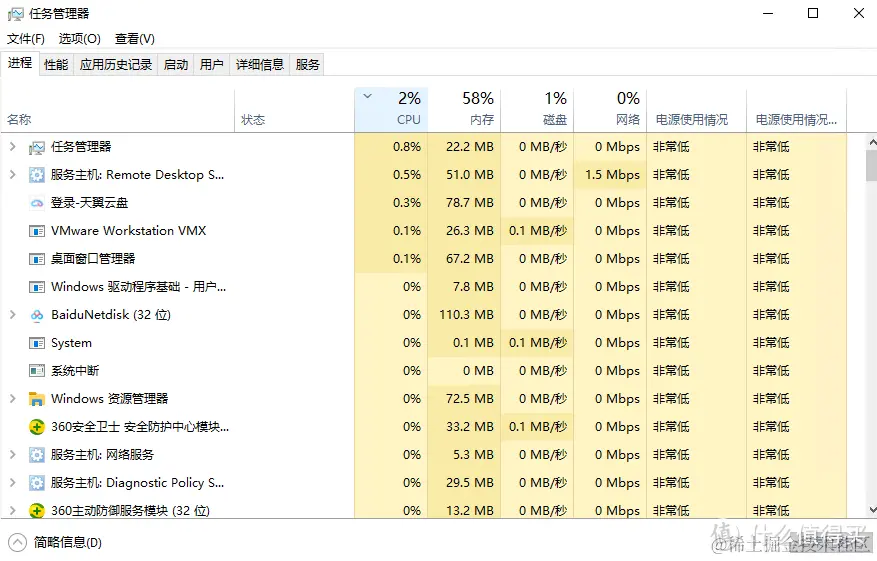This screenshot has height=561, width=877.
Task: Click the System process icon
Action: coord(37,343)
